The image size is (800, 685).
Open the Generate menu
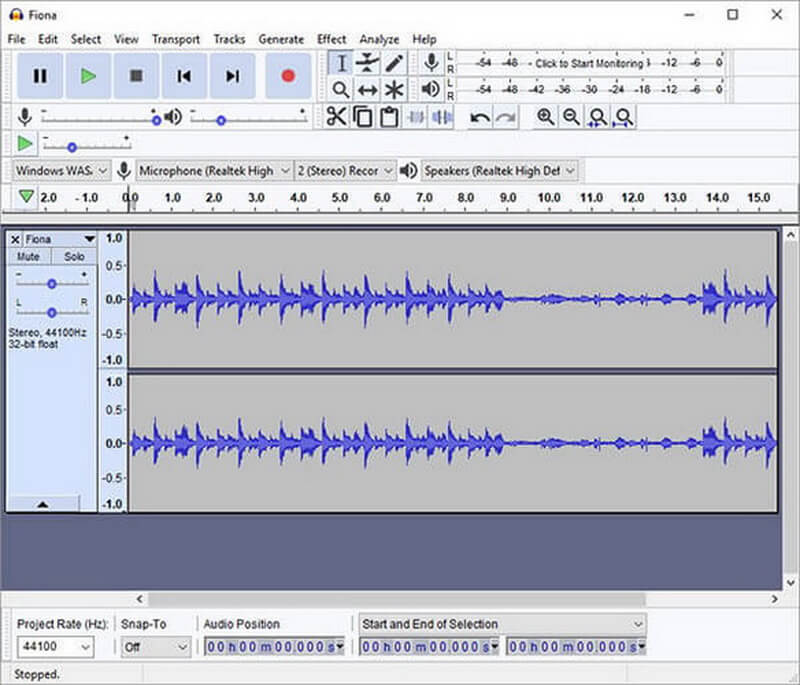[281, 39]
